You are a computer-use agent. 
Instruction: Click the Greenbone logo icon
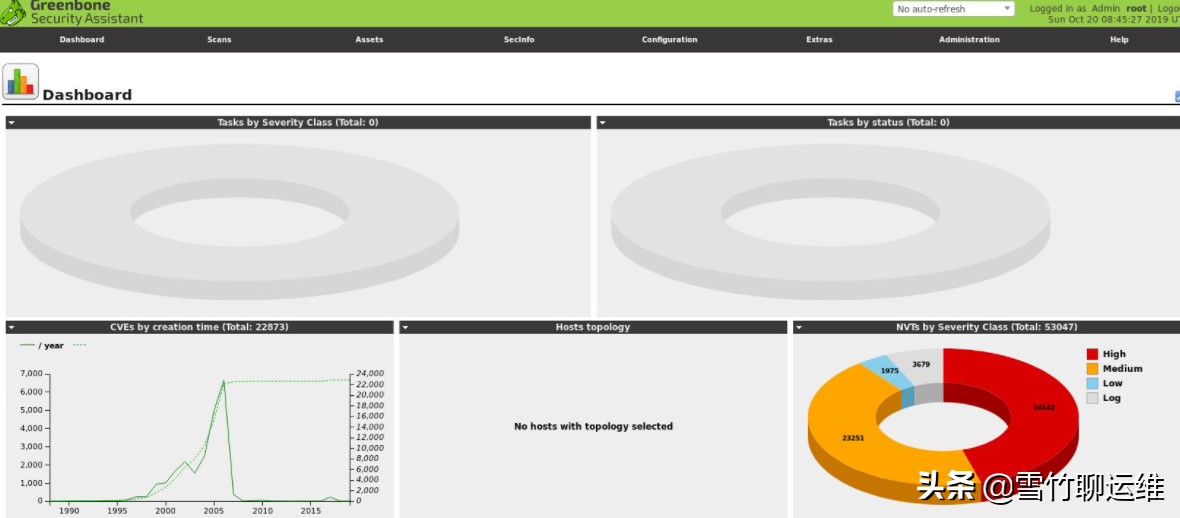(14, 11)
